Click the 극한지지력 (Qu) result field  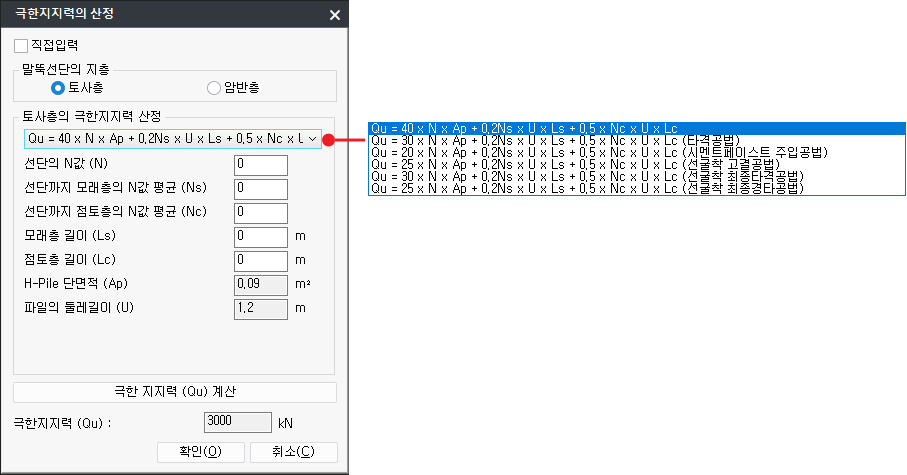coord(238,422)
